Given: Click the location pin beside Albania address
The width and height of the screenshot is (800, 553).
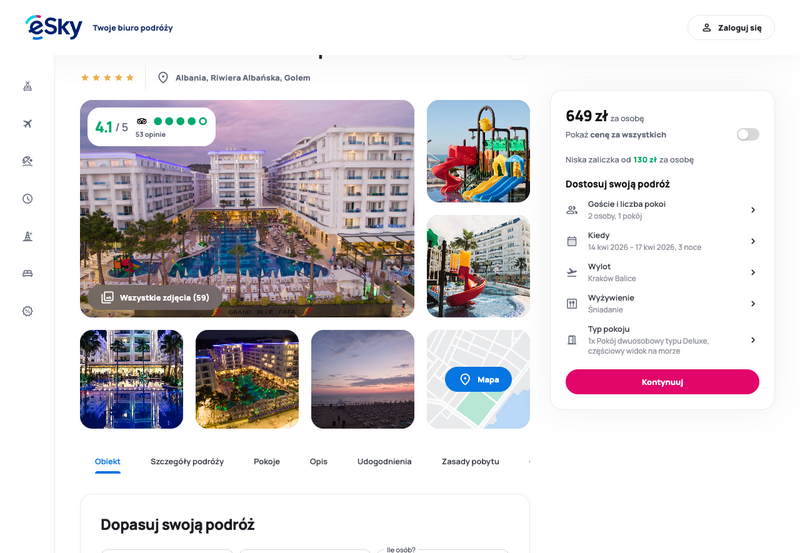Looking at the screenshot, I should pyautogui.click(x=163, y=78).
